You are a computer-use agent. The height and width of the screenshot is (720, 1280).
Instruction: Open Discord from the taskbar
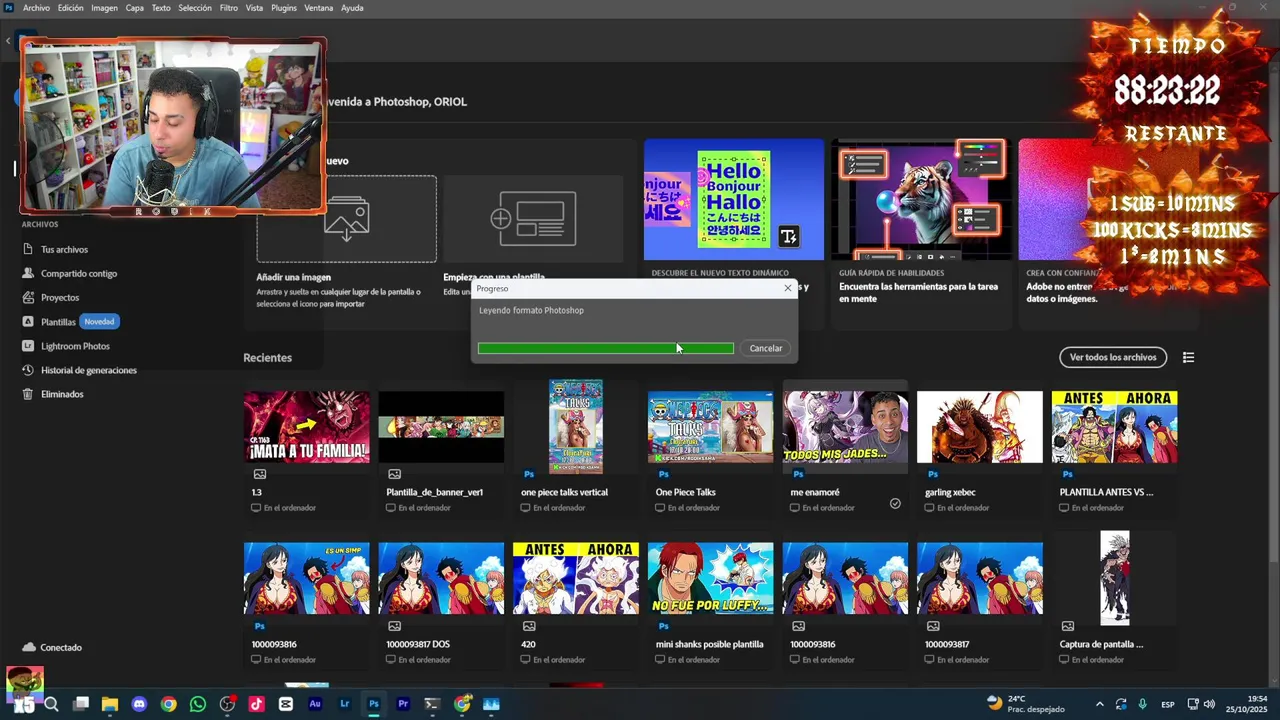[139, 704]
